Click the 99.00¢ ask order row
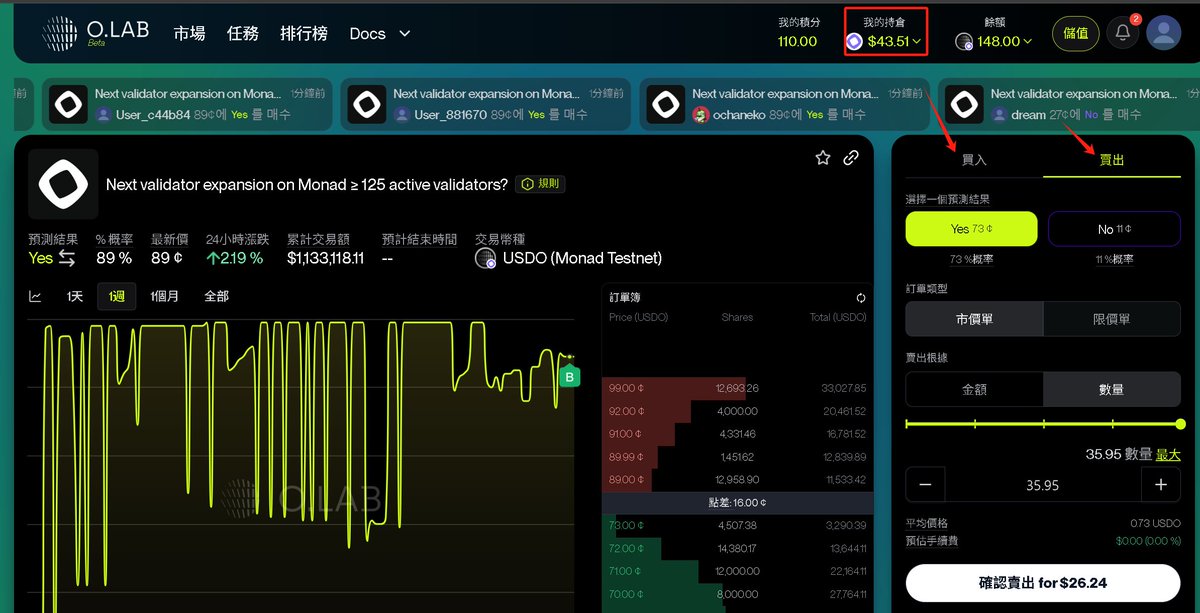1200x613 pixels. 738,388
